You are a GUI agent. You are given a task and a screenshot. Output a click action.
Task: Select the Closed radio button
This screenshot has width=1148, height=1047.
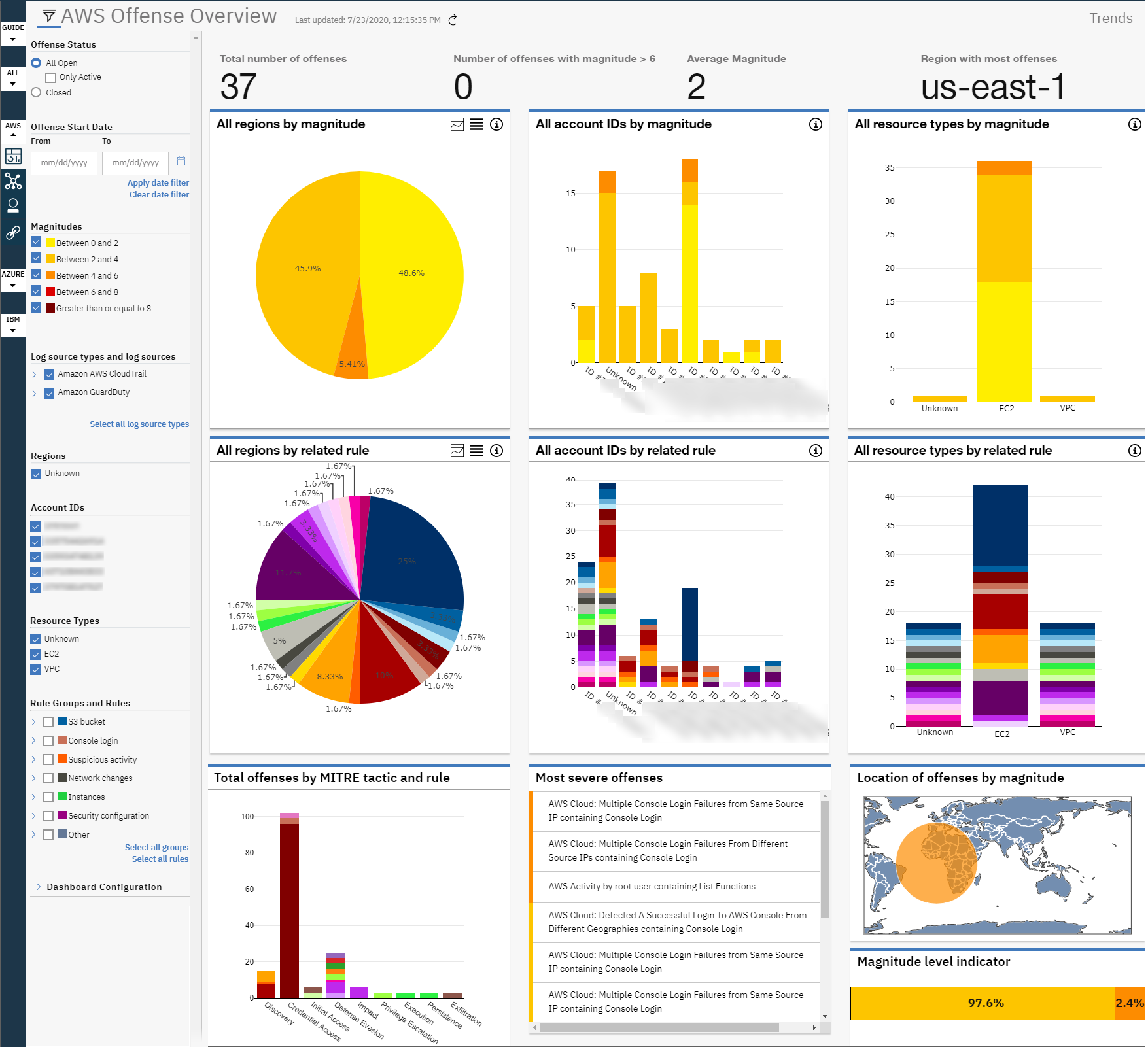37,93
